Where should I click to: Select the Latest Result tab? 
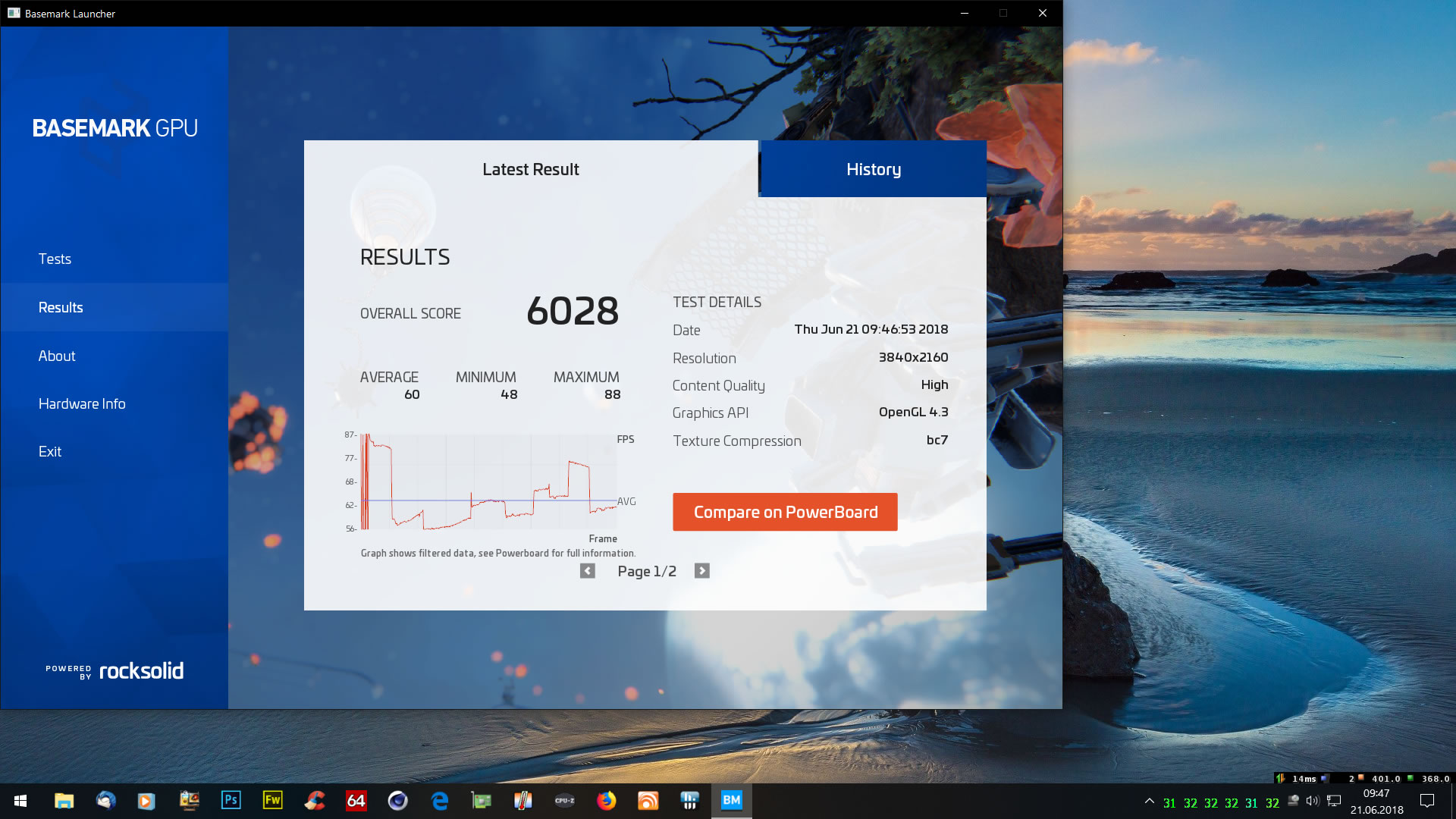(530, 169)
